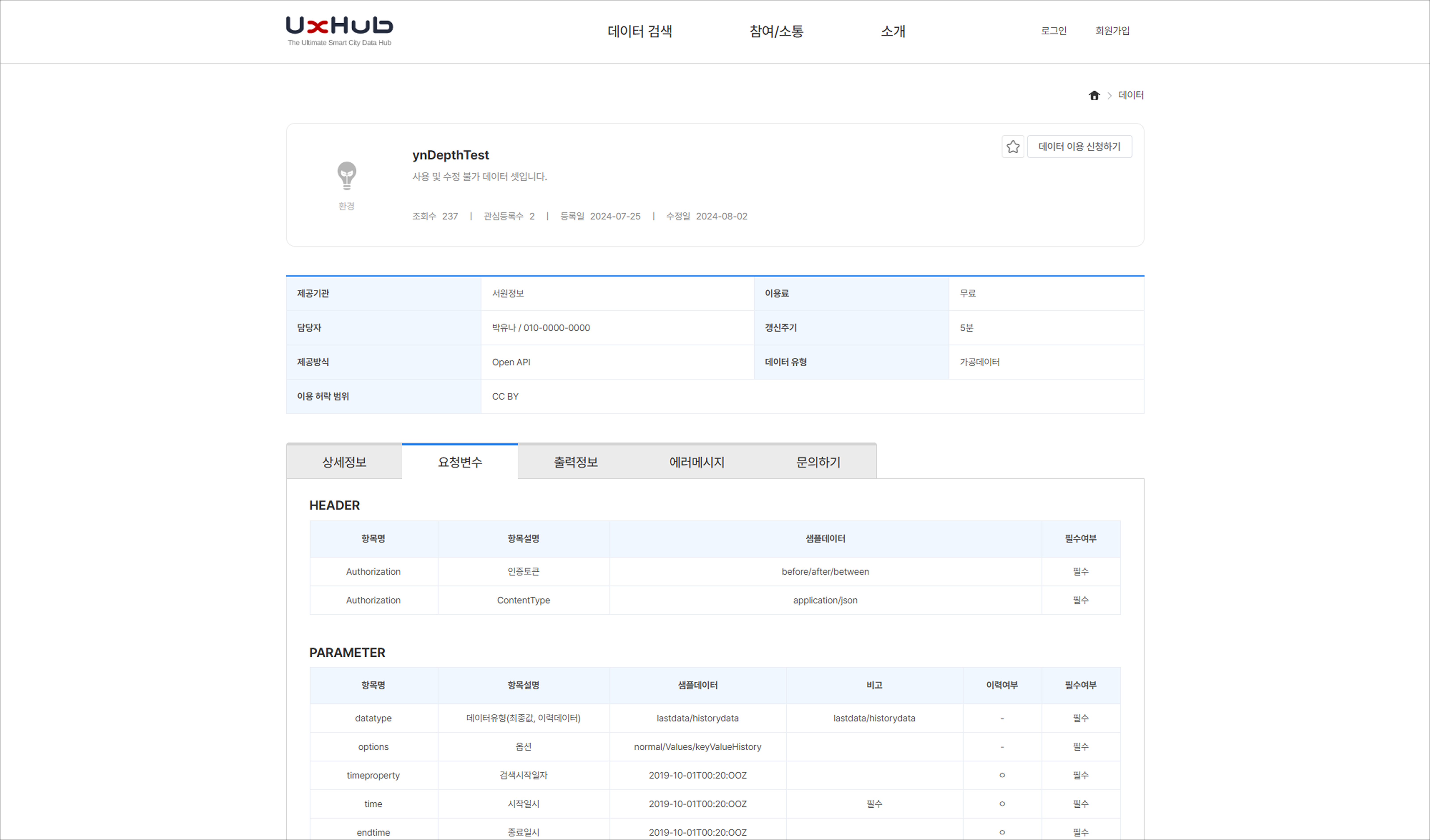Click the PARAMETER section heading
Image resolution: width=1430 pixels, height=840 pixels.
tap(347, 653)
